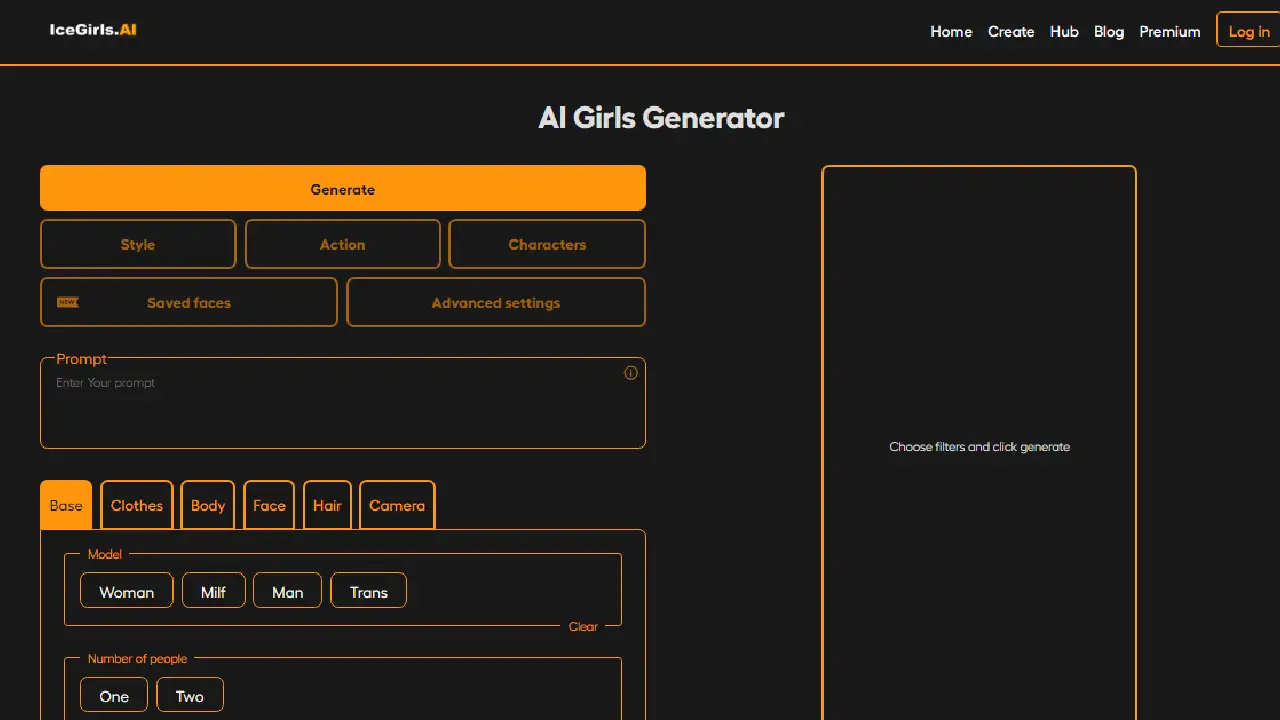Click the NEW badge on Saved faces

[x=68, y=302]
